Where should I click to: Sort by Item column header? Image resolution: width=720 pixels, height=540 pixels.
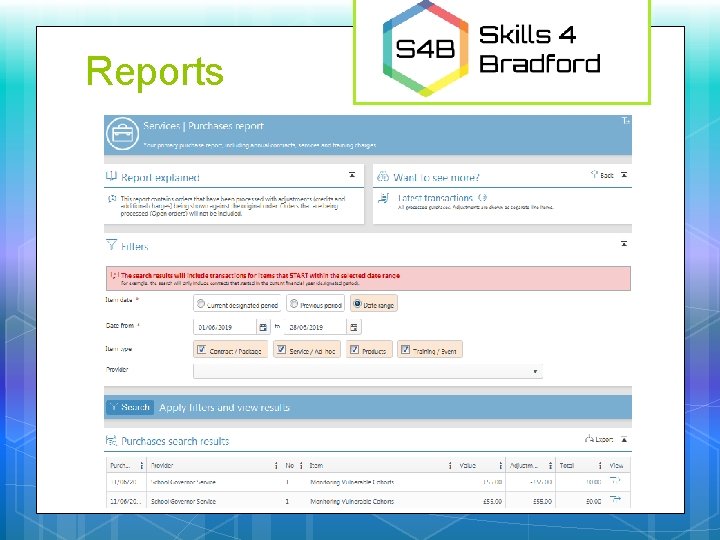click(x=316, y=465)
